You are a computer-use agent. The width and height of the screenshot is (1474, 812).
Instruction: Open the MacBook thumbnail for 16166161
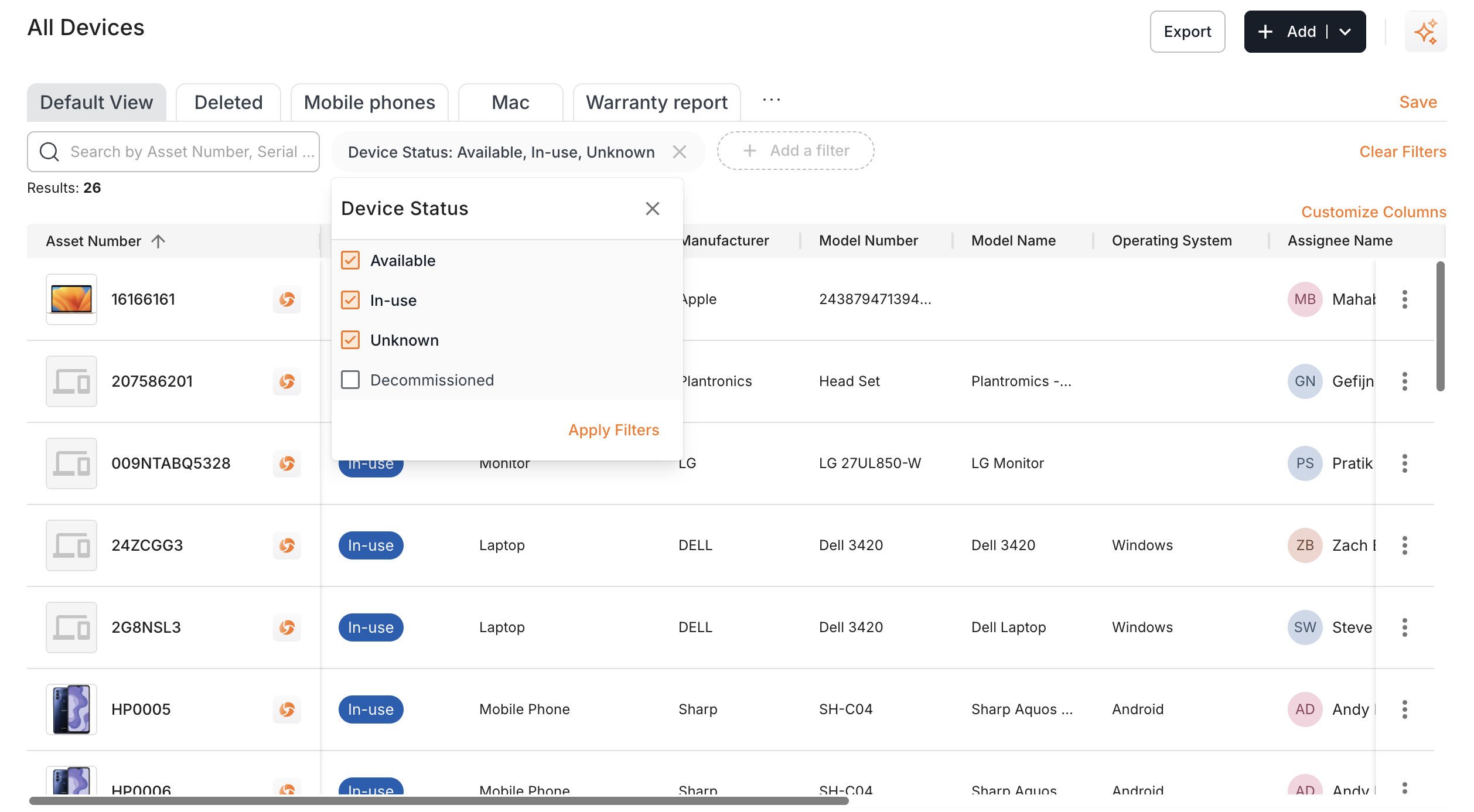point(71,299)
